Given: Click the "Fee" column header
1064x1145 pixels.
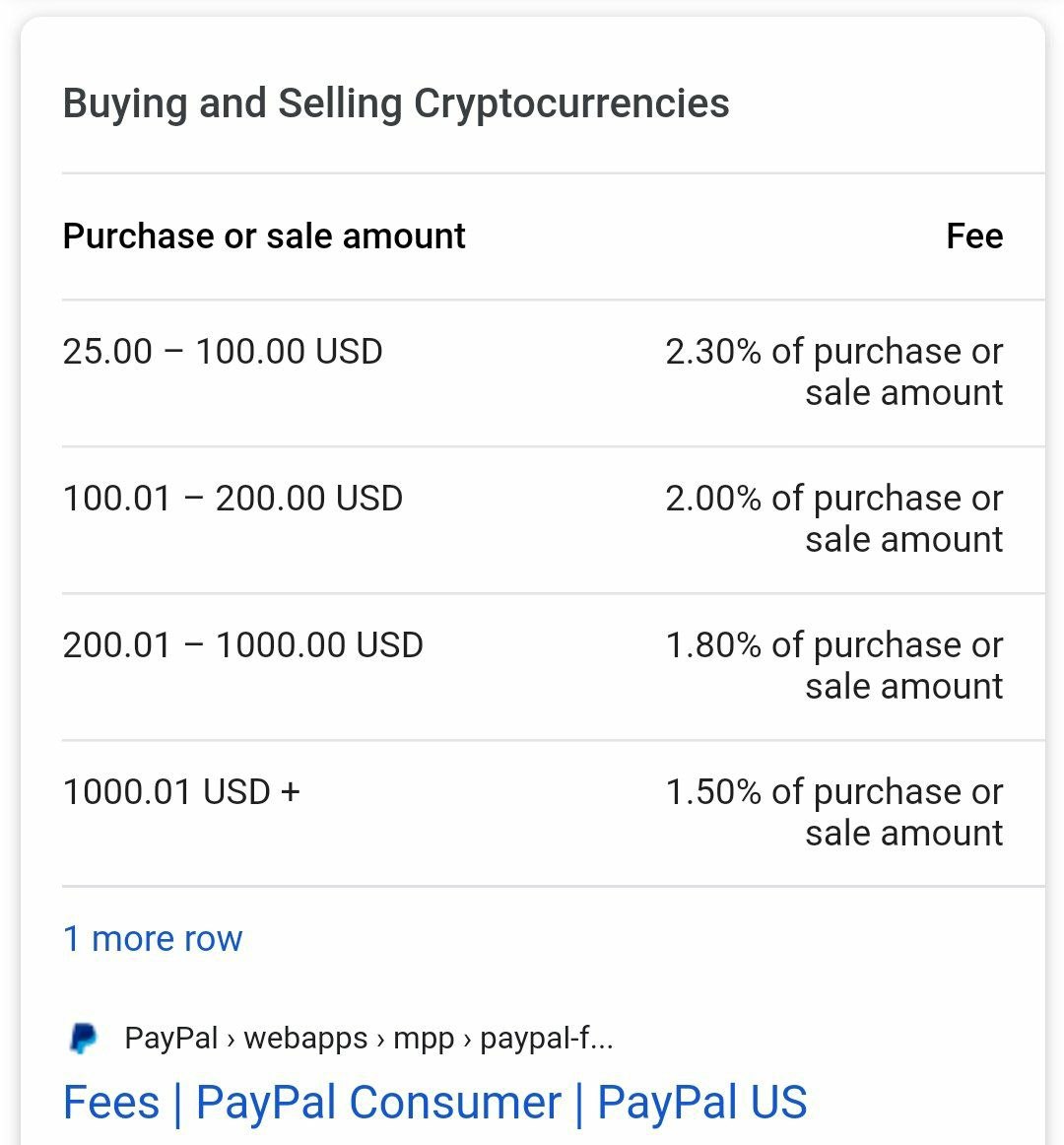Looking at the screenshot, I should (974, 236).
